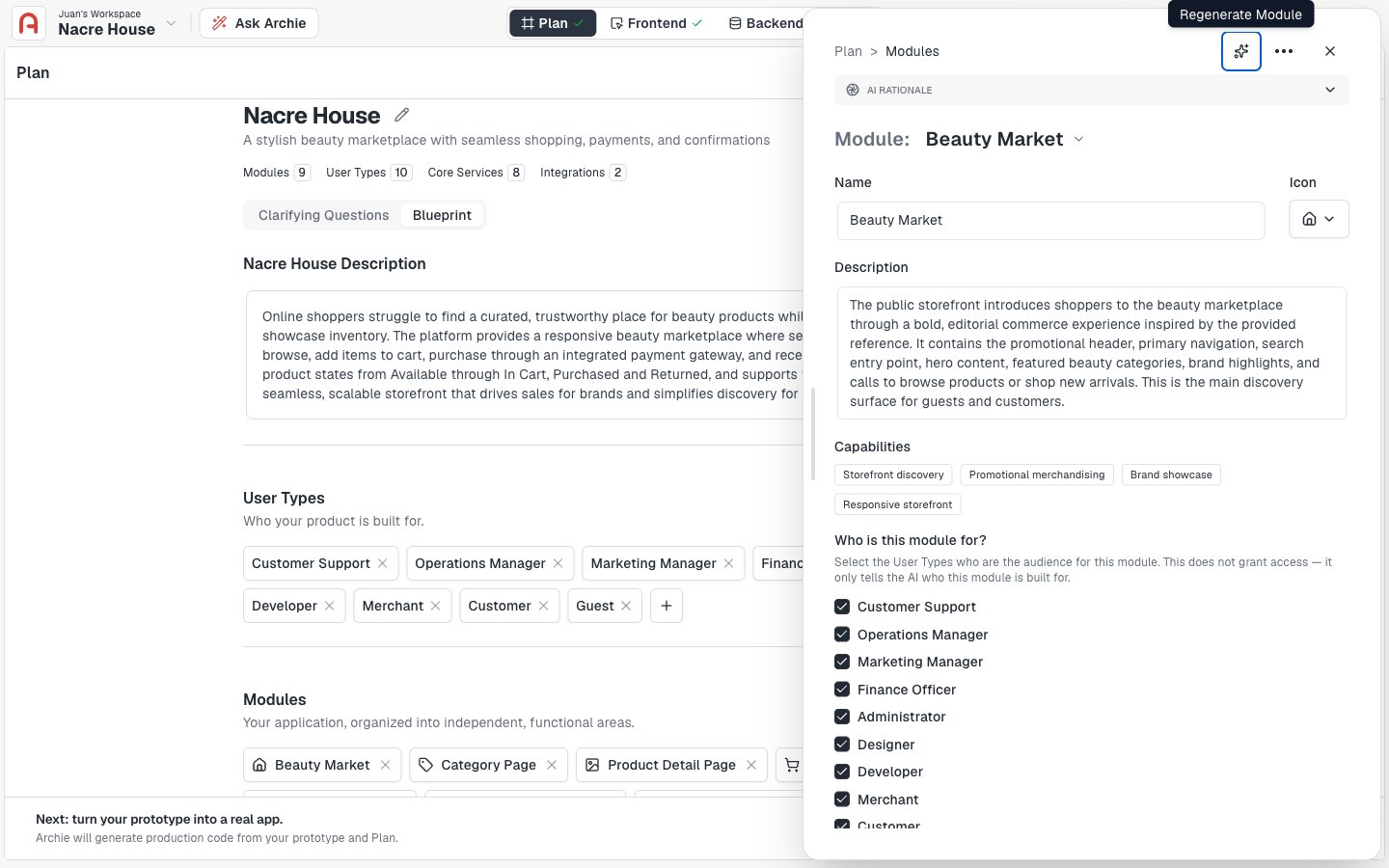Click the Ask Archie button
Image resolution: width=1389 pixels, height=868 pixels.
[x=259, y=23]
